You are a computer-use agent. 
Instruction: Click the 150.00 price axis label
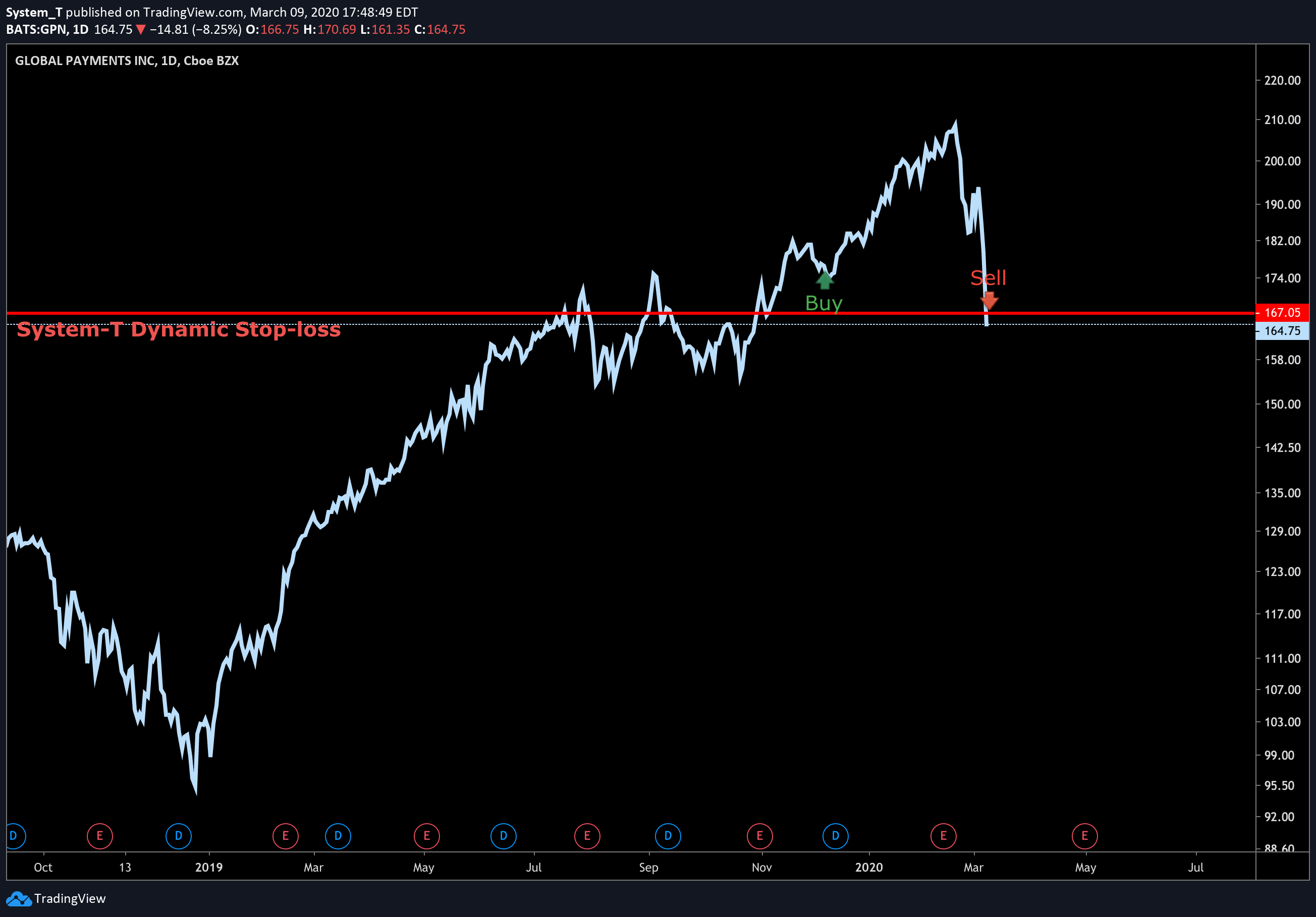1282,405
